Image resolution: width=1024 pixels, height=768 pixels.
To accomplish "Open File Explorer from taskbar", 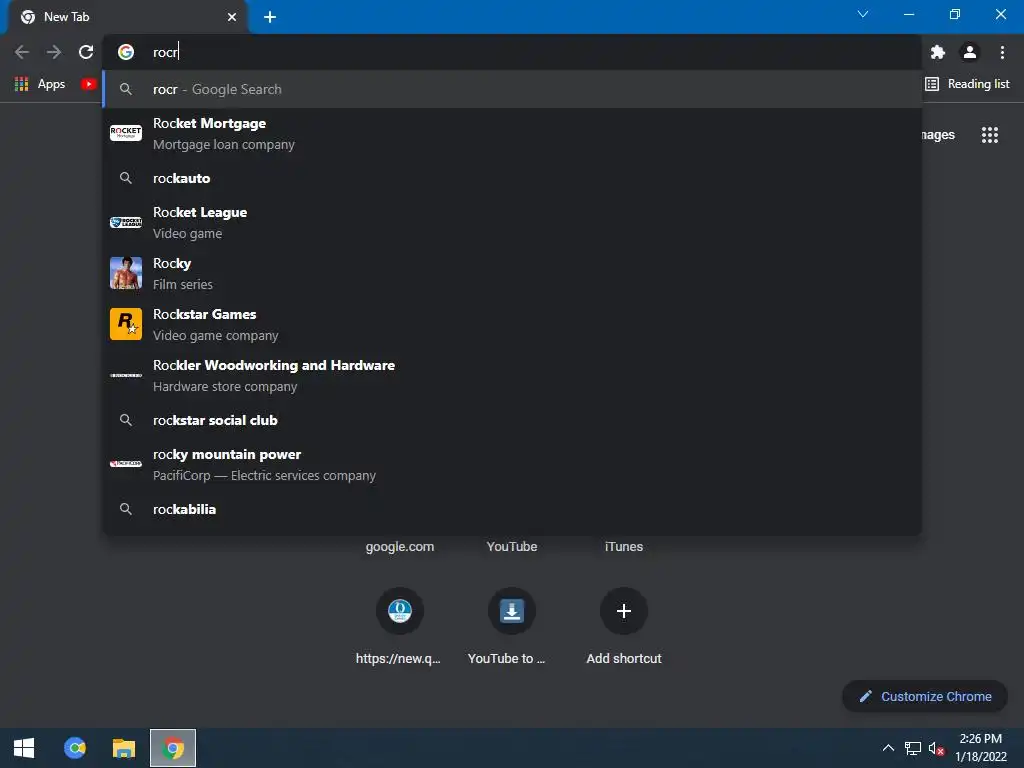I will (123, 748).
